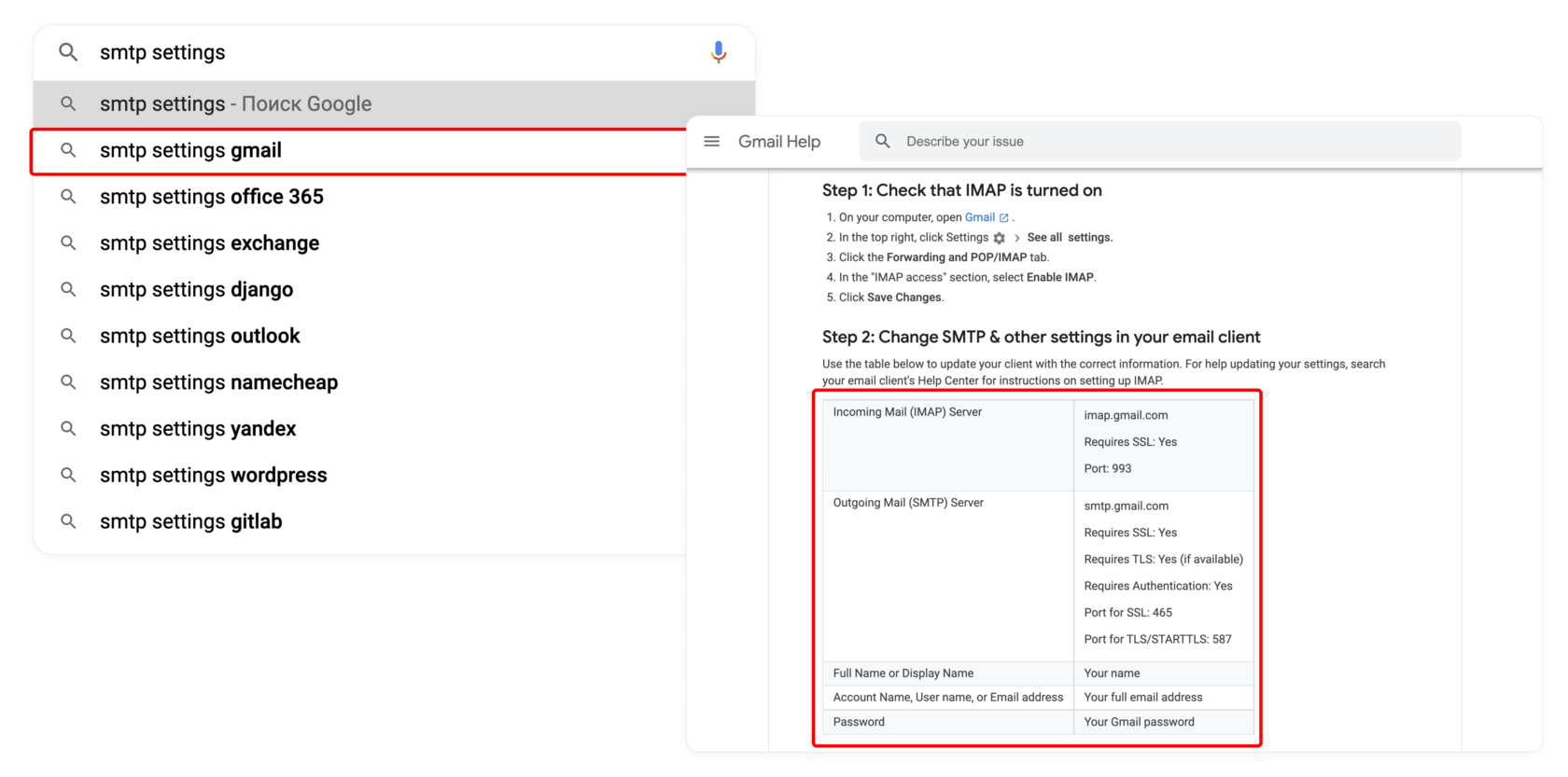This screenshot has width=1568, height=777.
Task: Click 'Your Gmail password' cell
Action: pos(1164,722)
